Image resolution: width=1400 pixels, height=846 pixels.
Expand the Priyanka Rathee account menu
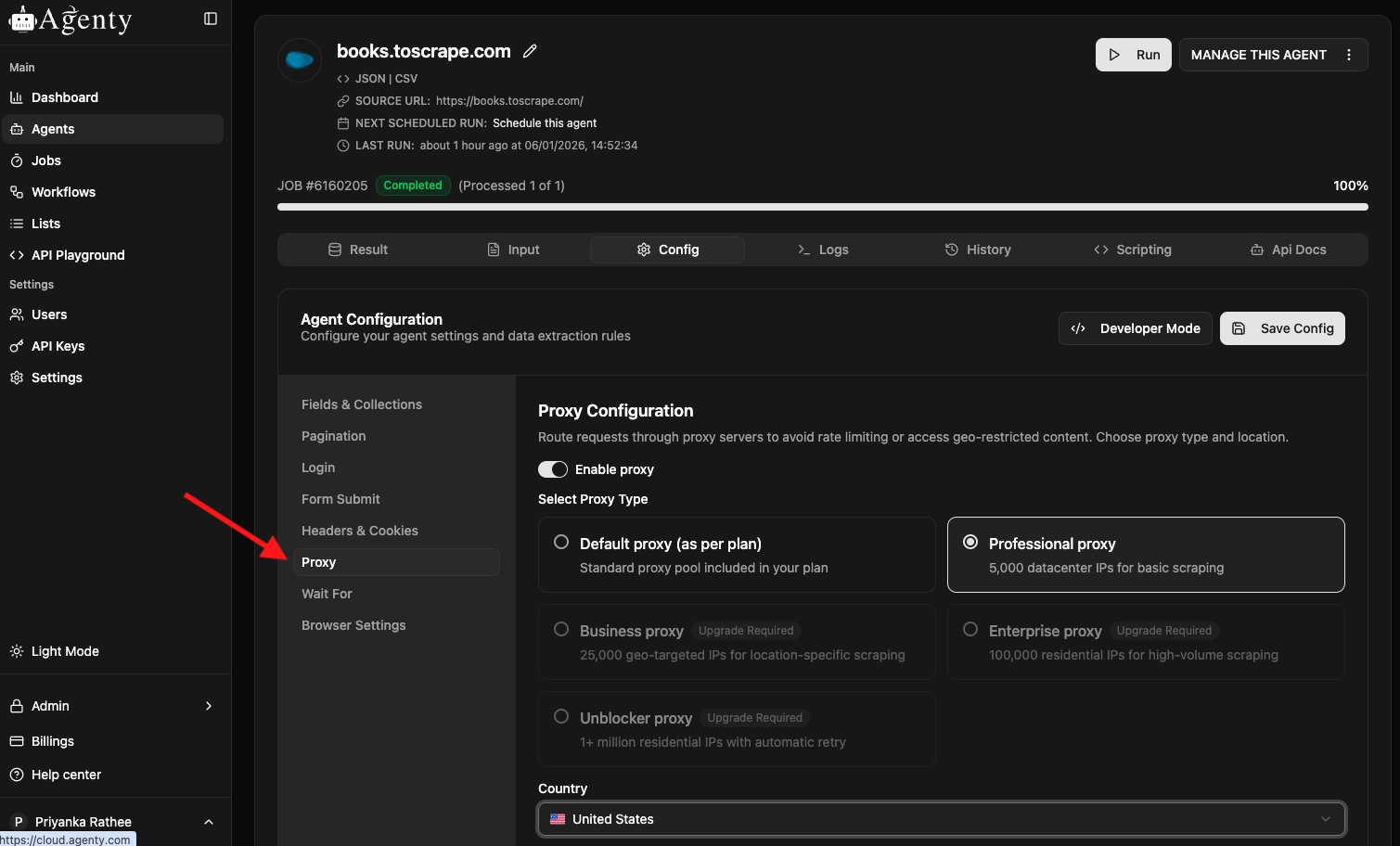209,822
